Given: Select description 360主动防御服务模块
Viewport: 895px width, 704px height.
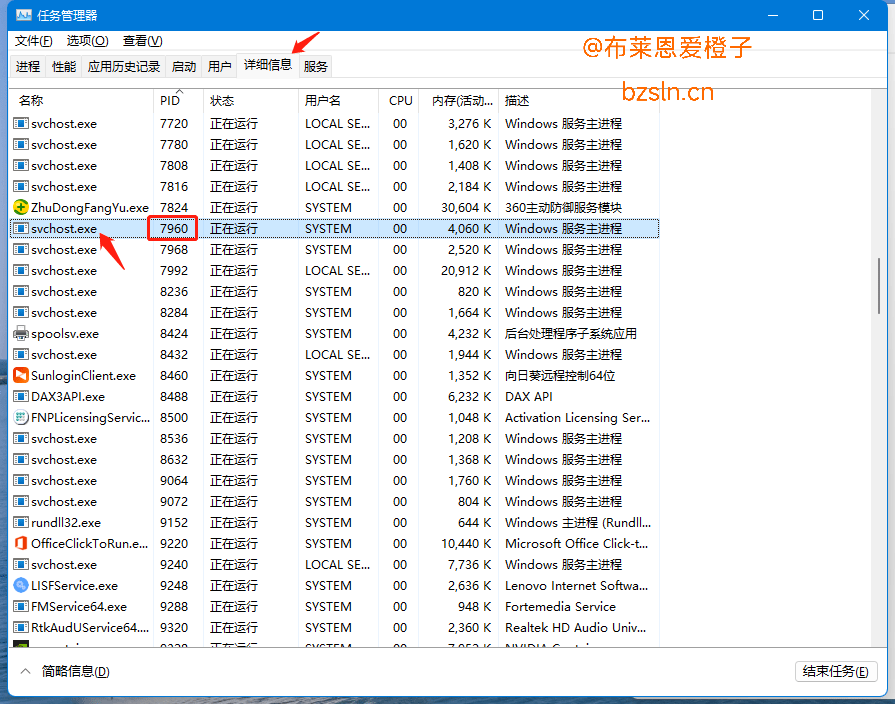Looking at the screenshot, I should [563, 207].
